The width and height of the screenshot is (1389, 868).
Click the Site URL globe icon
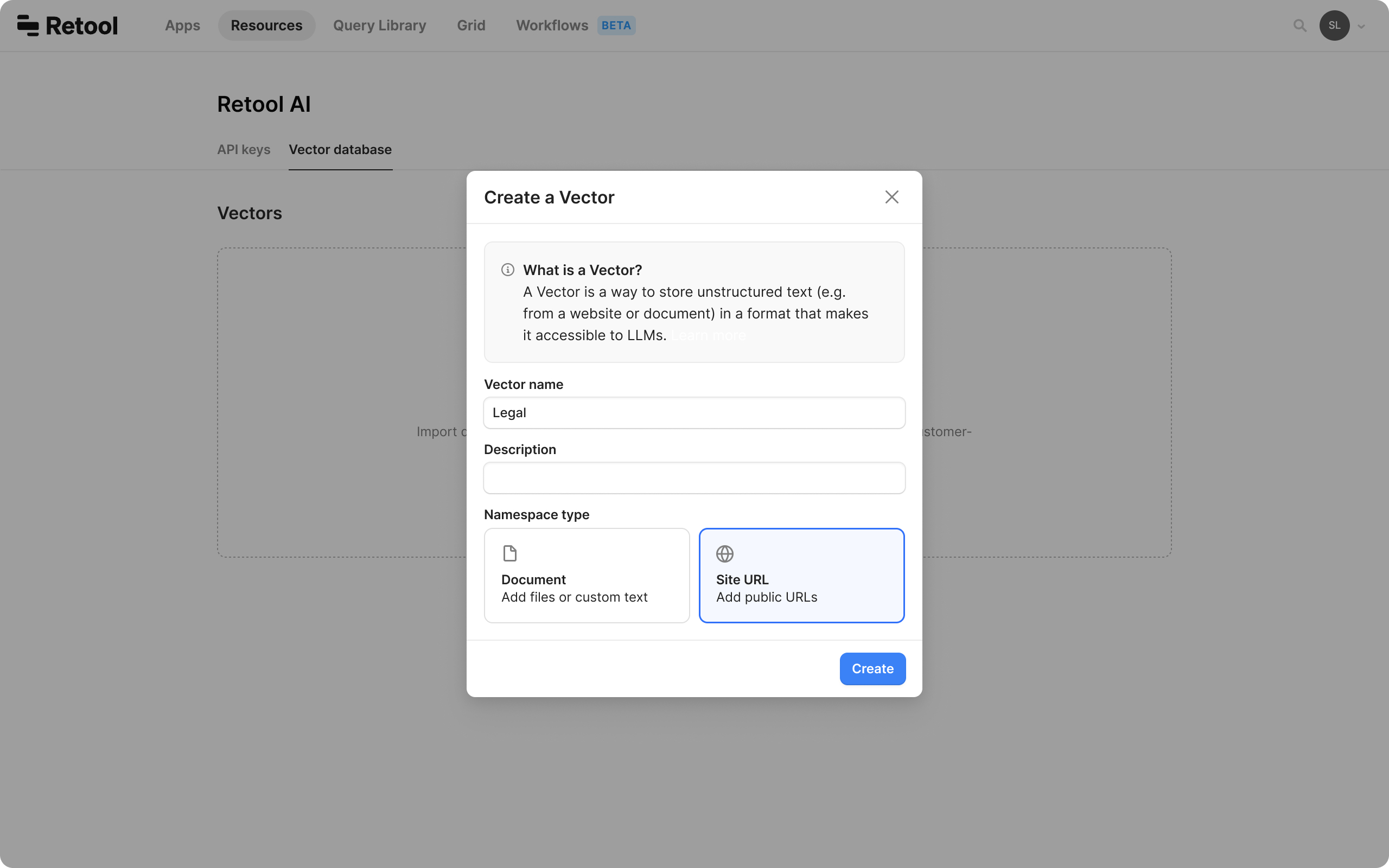(725, 553)
